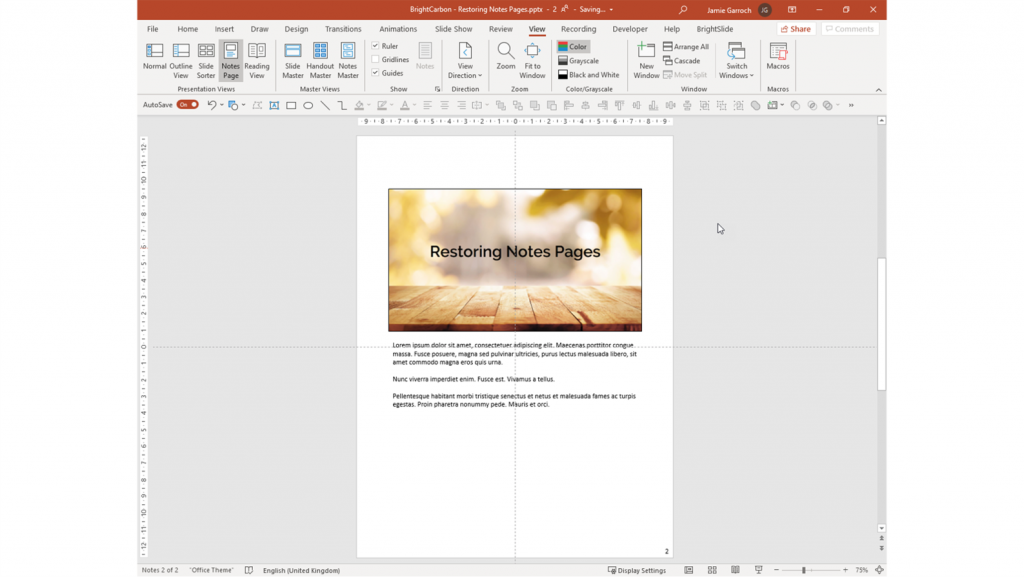Switch to Slide Sorter view from status bar

[711, 569]
